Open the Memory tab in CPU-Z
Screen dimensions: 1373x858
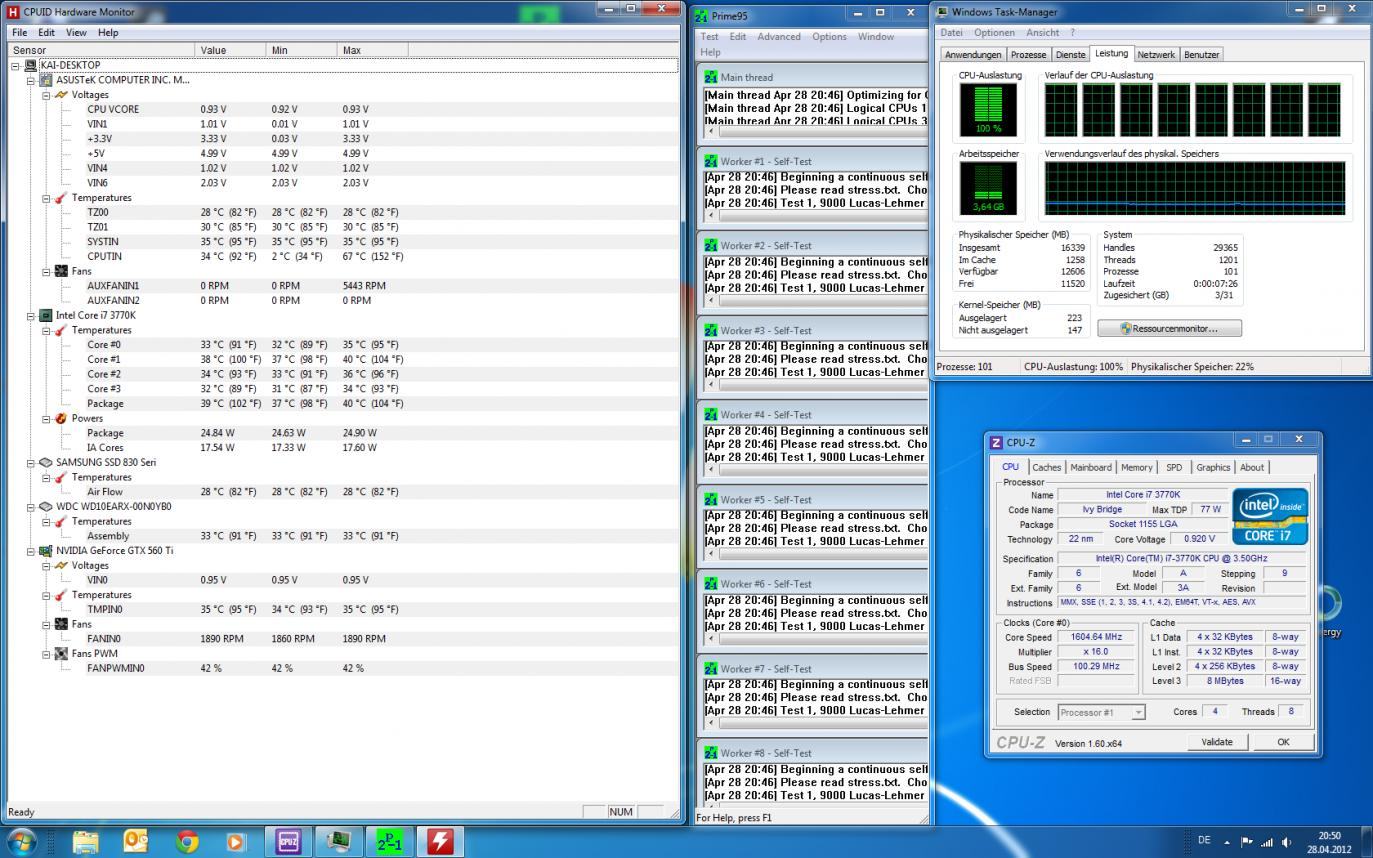tap(1136, 467)
